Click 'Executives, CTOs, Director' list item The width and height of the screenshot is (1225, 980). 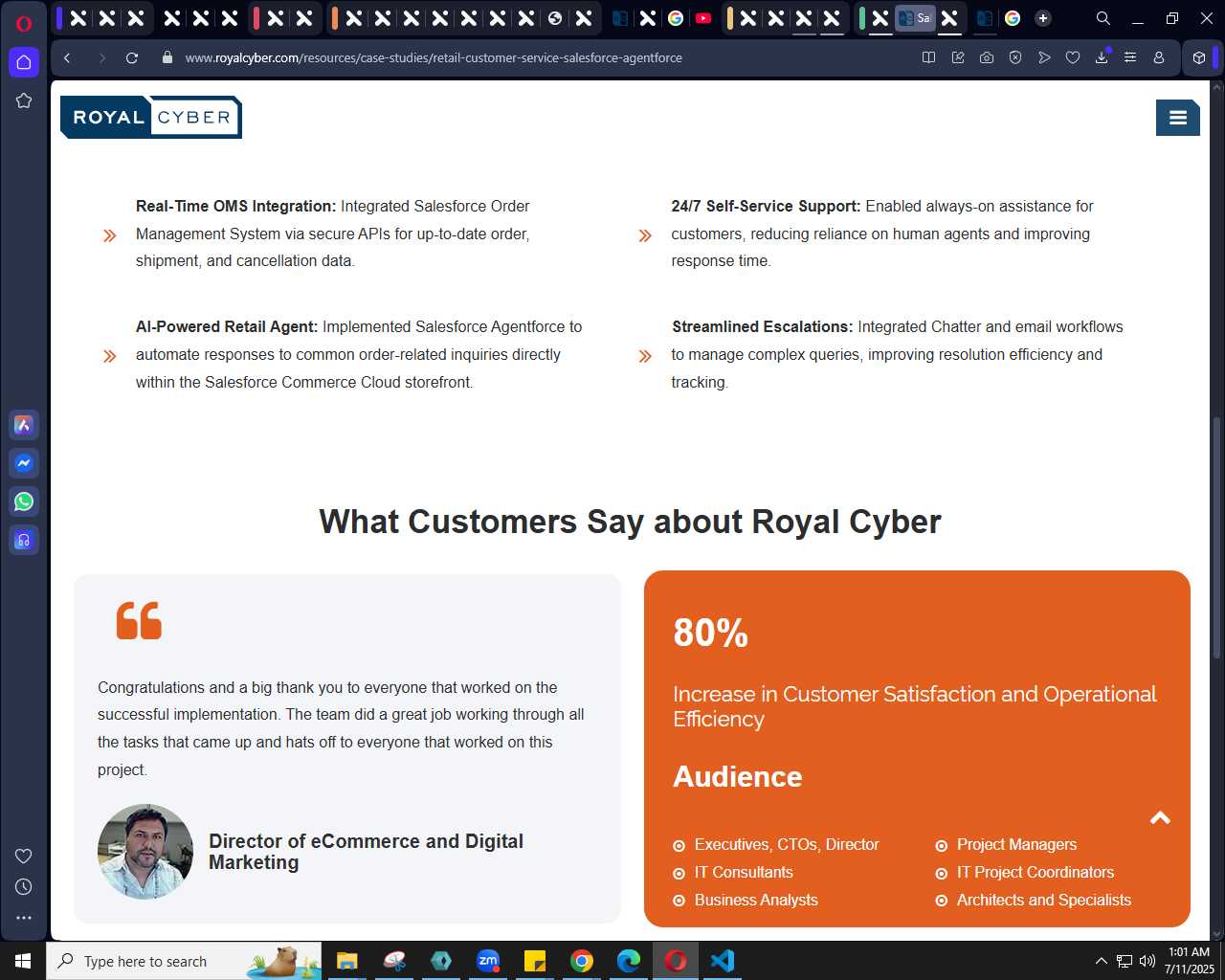(787, 844)
